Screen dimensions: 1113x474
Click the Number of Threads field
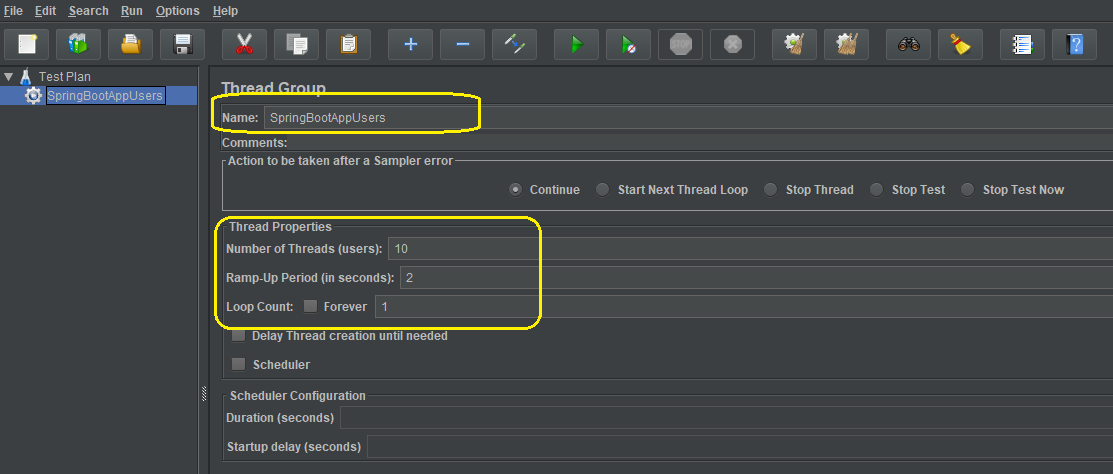pyautogui.click(x=750, y=248)
